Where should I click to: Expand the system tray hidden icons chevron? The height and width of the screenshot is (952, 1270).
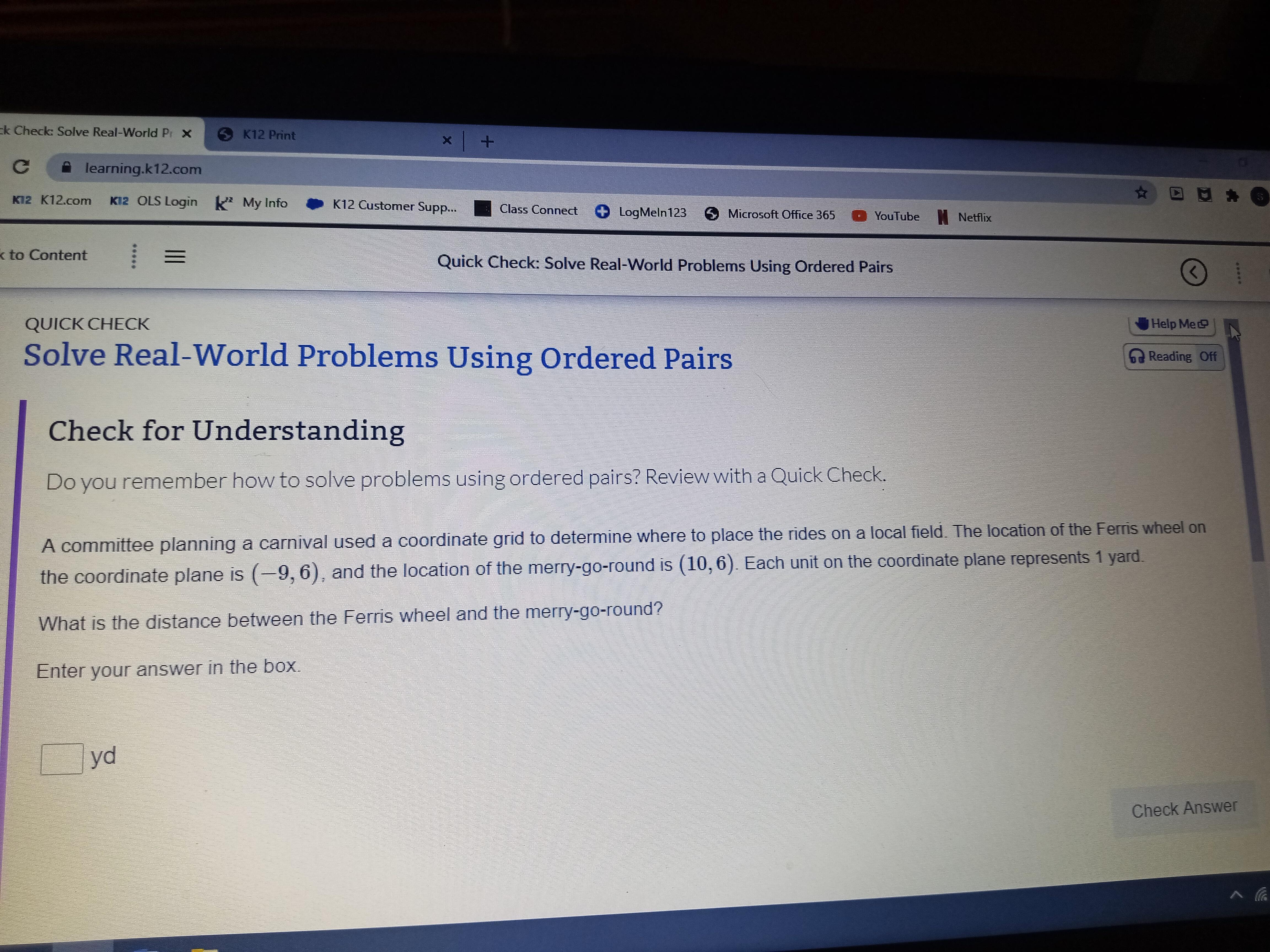pos(1236,895)
